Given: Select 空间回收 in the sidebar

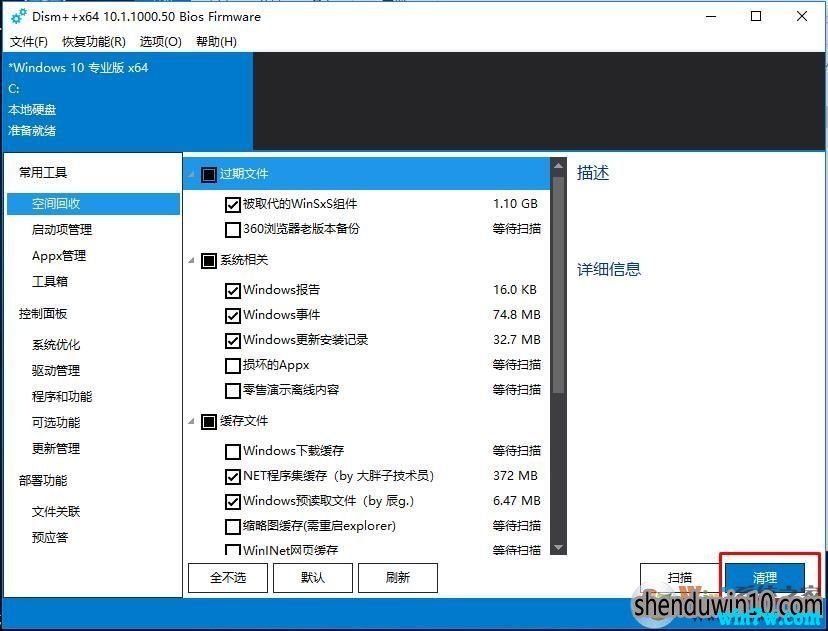Looking at the screenshot, I should click(93, 204).
